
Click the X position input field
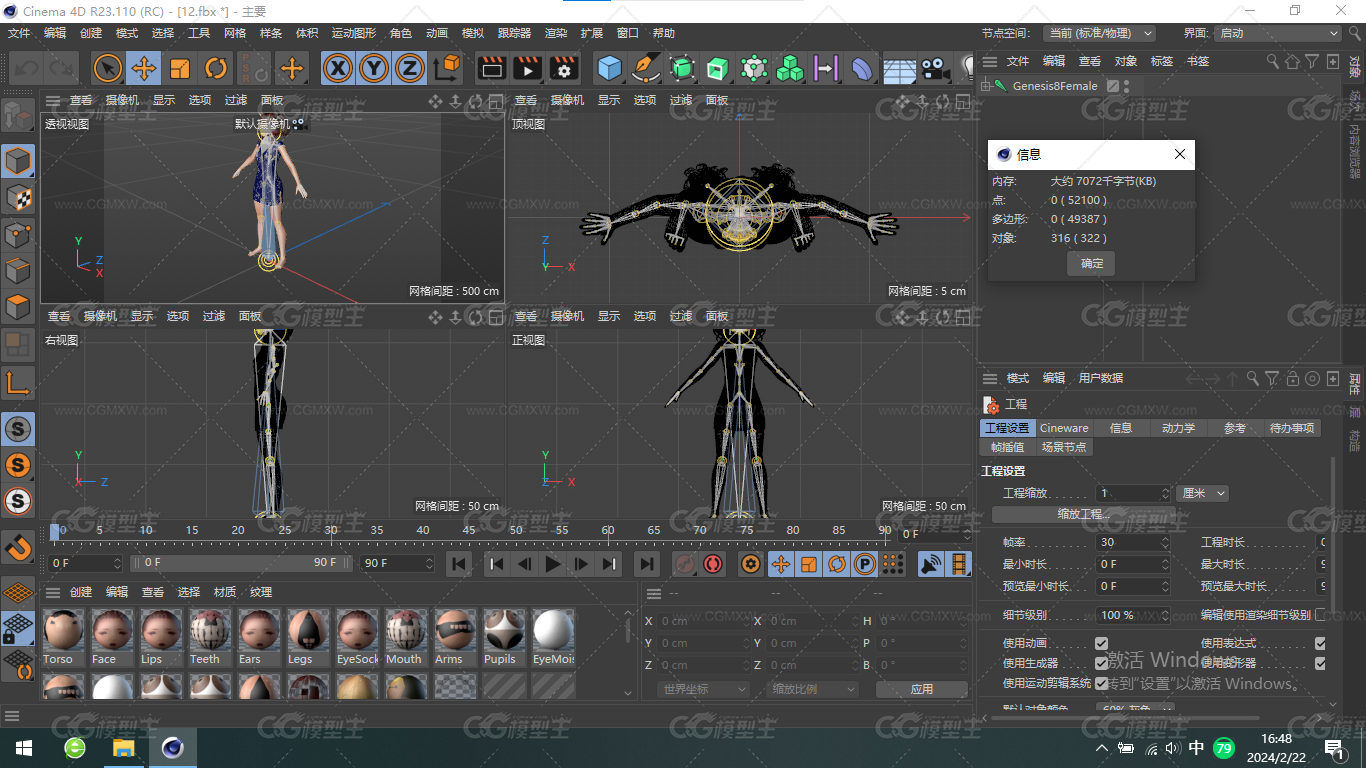coord(703,621)
